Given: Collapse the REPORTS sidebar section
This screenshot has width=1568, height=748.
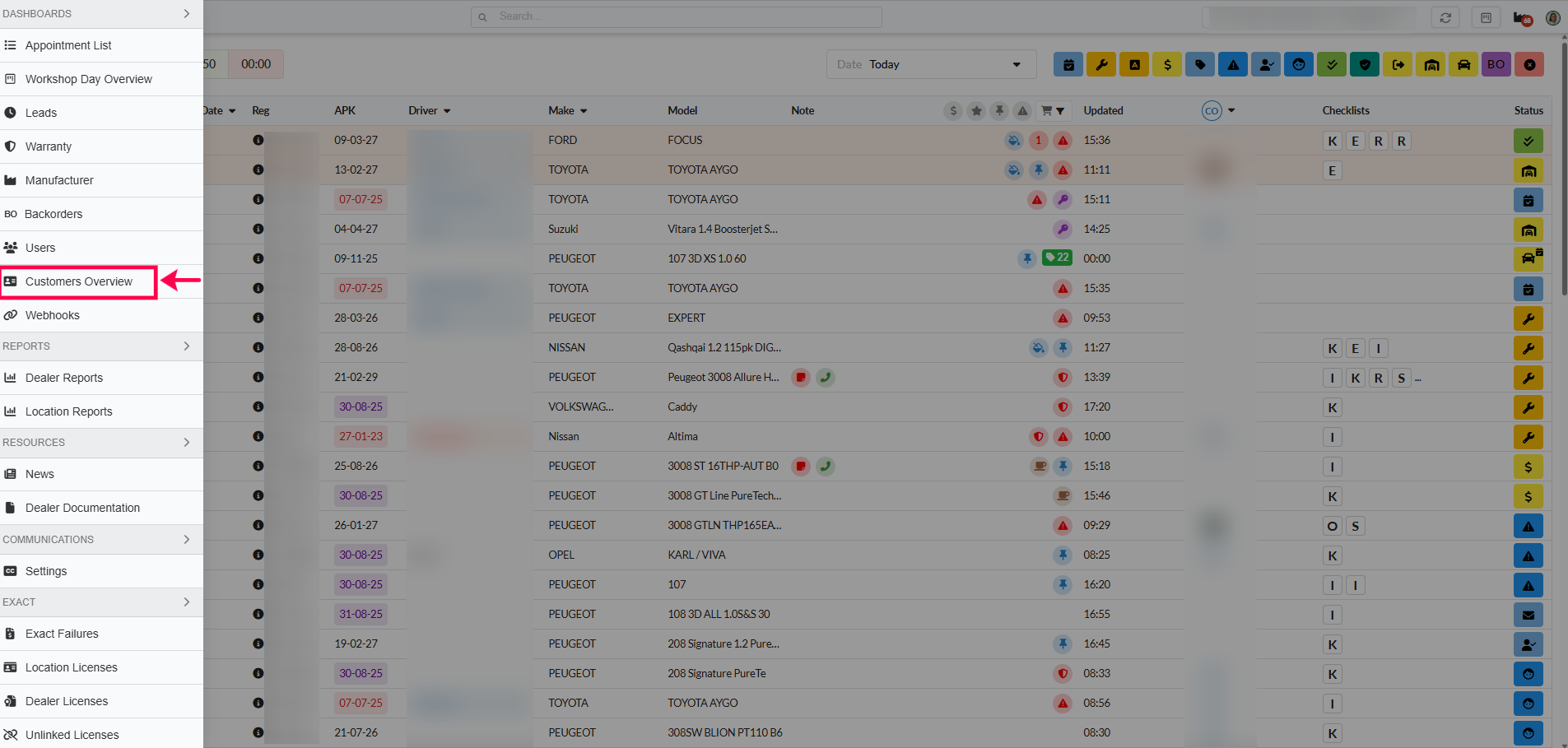Looking at the screenshot, I should (186, 346).
